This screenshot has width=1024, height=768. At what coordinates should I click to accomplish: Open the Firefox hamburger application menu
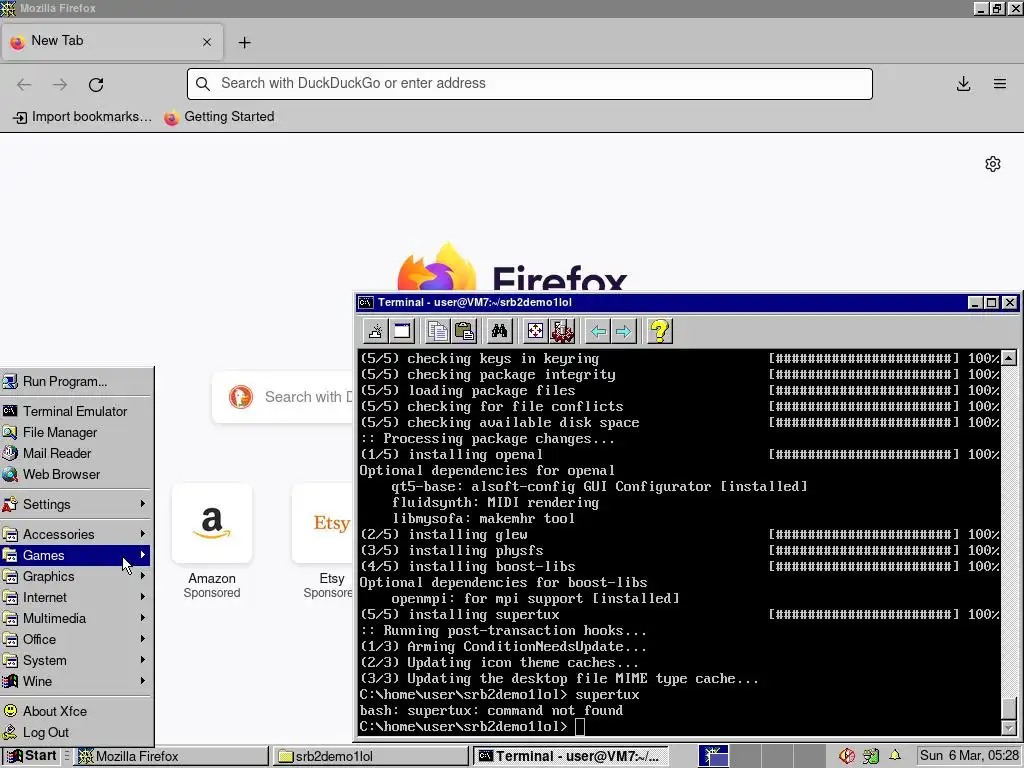pyautogui.click(x=1000, y=84)
